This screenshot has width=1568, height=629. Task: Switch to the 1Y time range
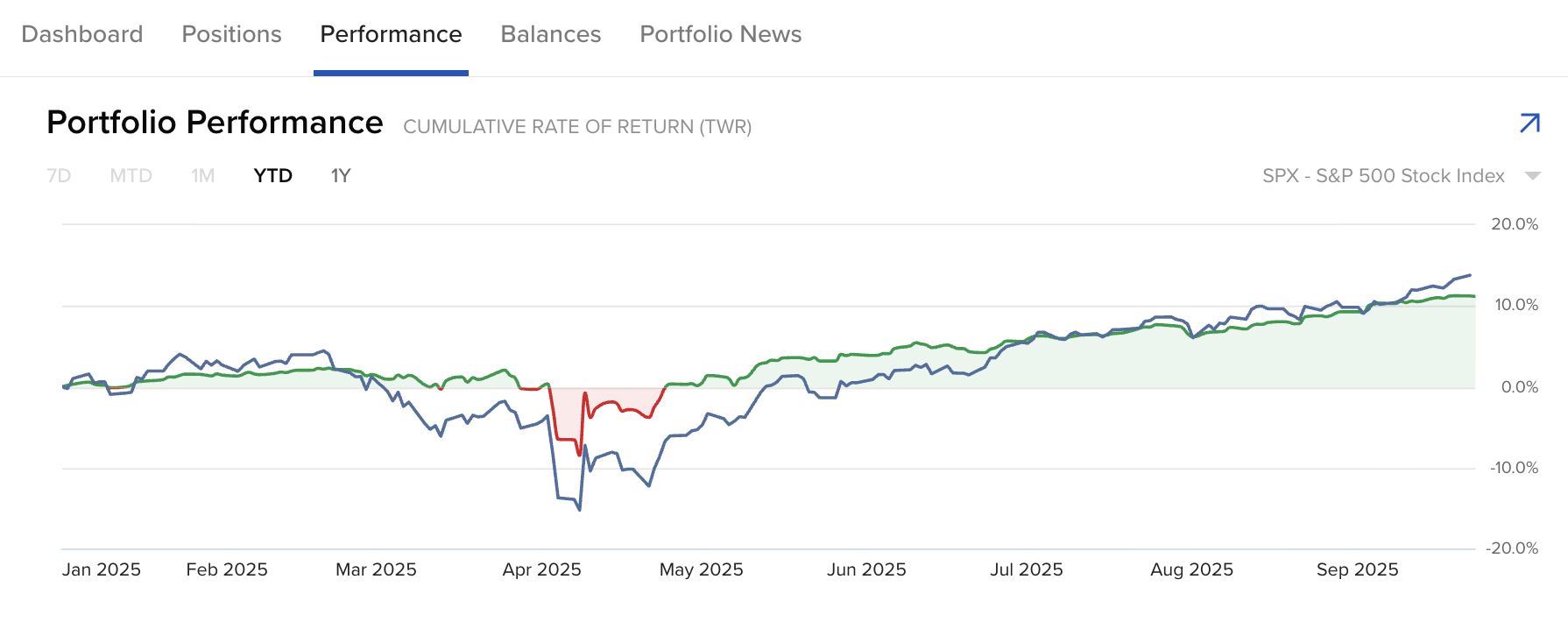(341, 176)
